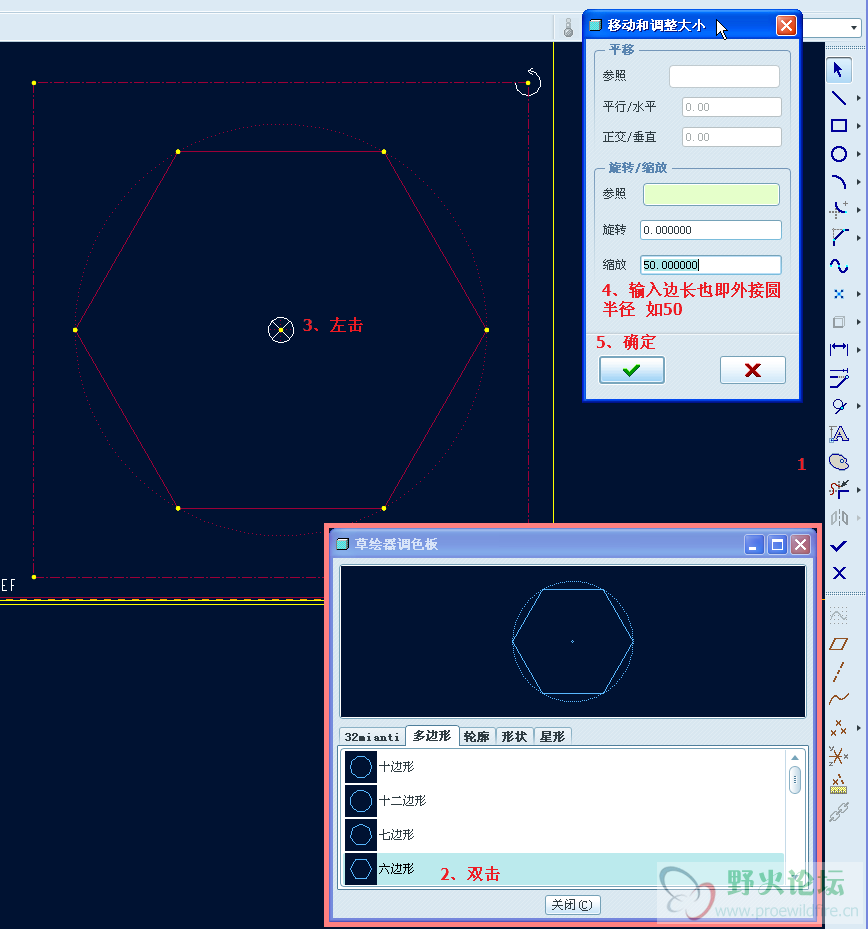This screenshot has width=868, height=929.
Task: Activate the Dimension tool
Action: click(838, 350)
